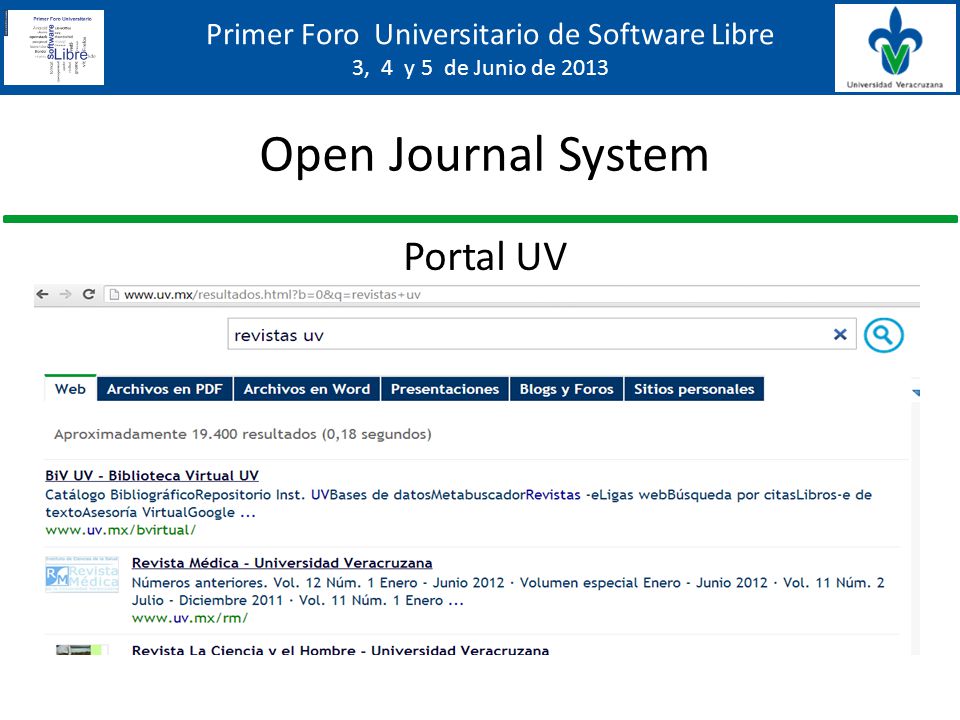Image resolution: width=960 pixels, height=720 pixels.
Task: Click the Universidad Veracruzana logo
Action: [x=895, y=48]
